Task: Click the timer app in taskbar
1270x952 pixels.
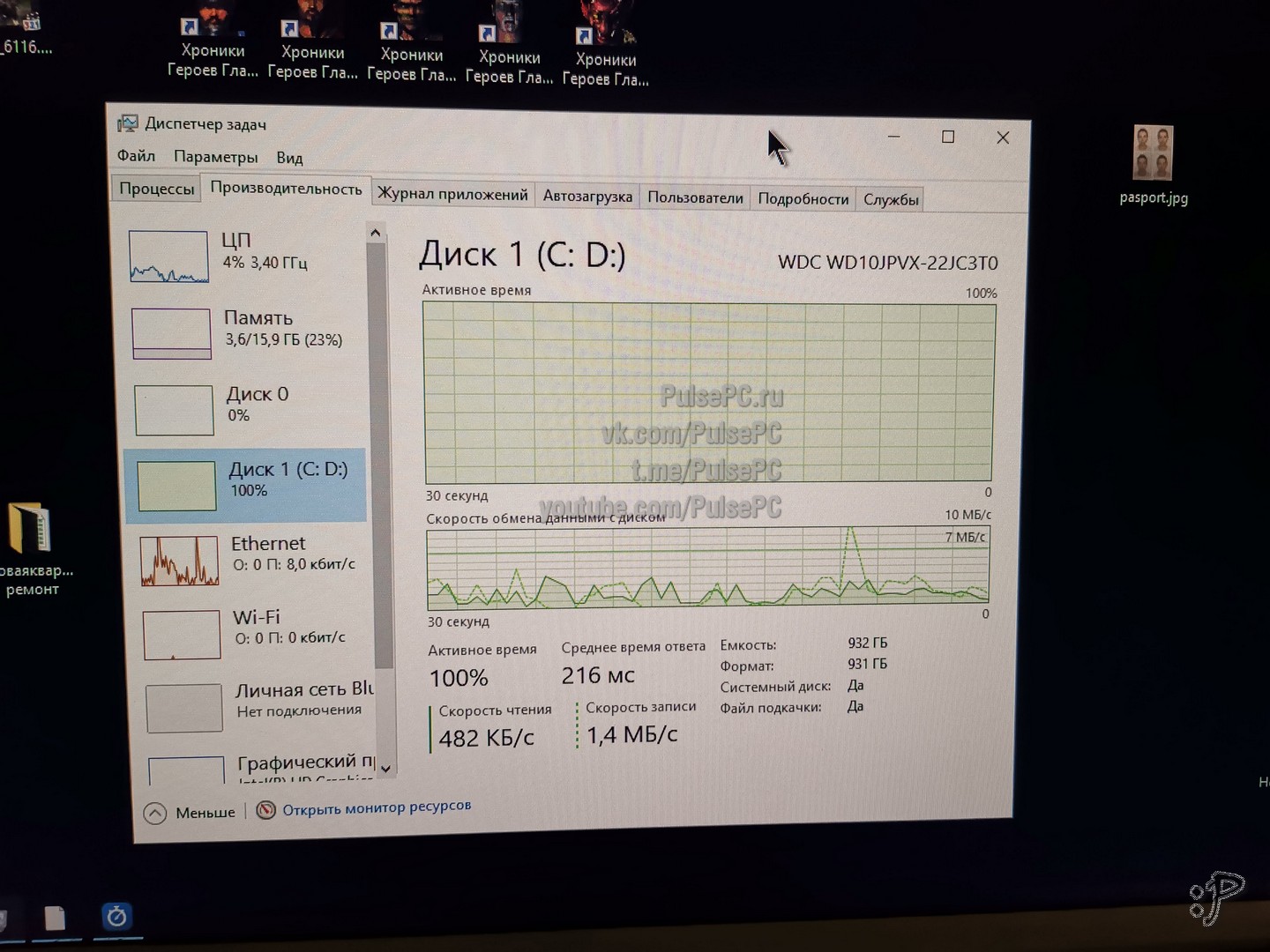Action: coord(116,918)
